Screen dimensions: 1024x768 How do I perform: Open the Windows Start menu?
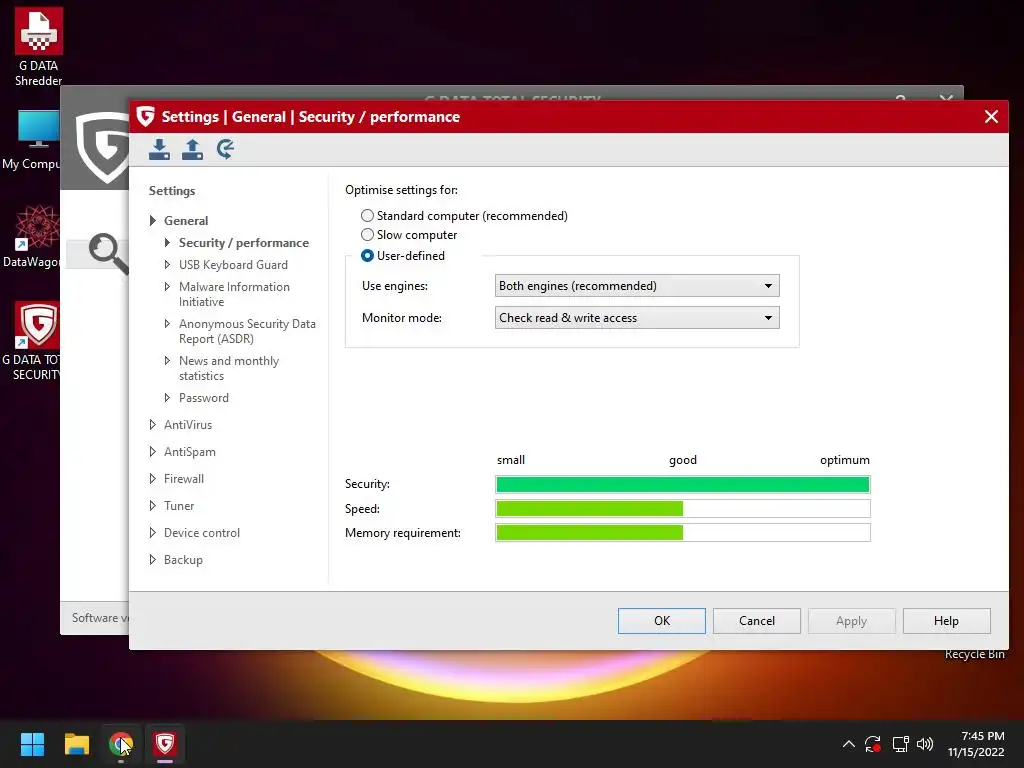tap(32, 744)
